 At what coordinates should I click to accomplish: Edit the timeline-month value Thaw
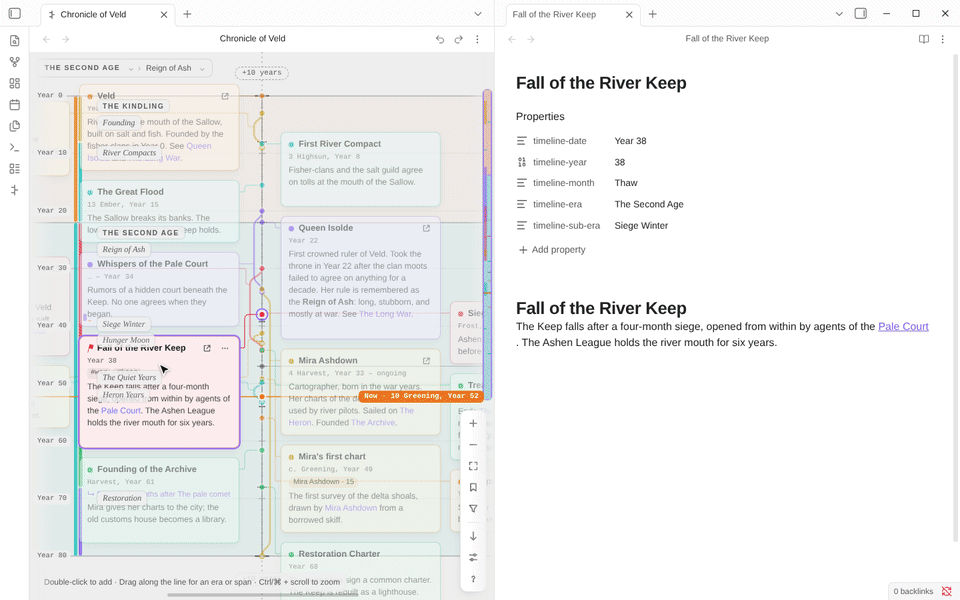point(626,183)
